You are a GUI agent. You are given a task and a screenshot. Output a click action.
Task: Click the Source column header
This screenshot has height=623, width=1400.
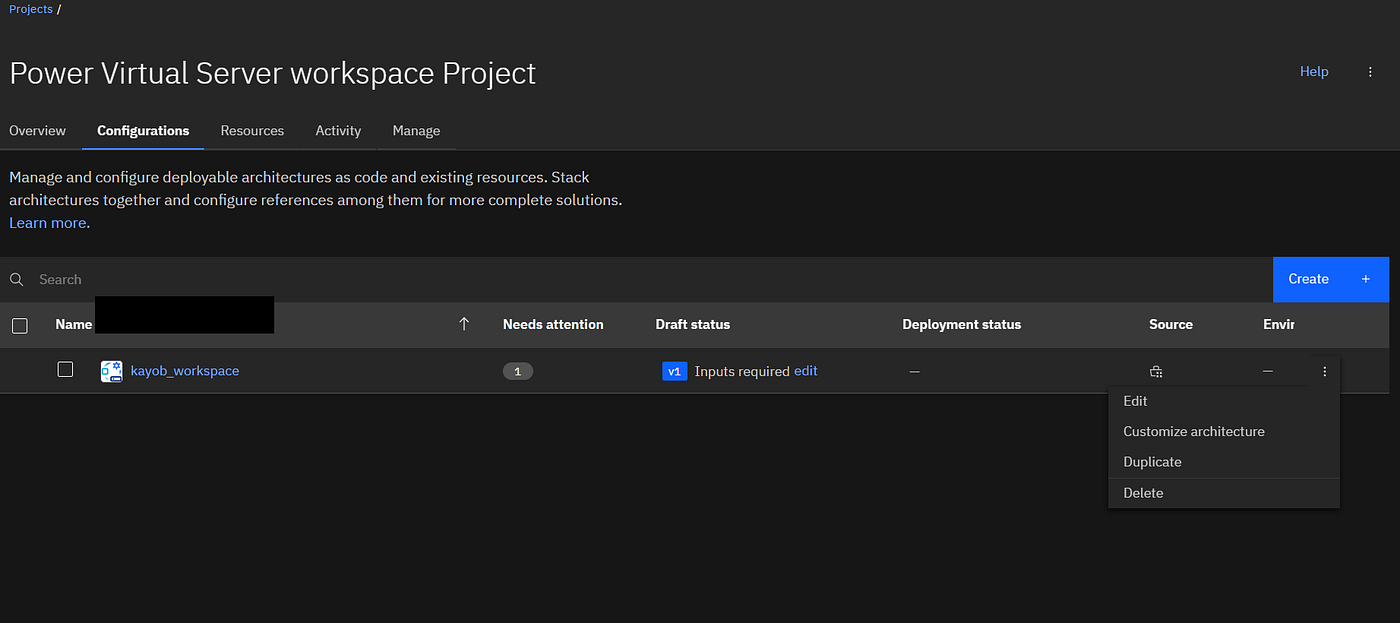[x=1171, y=325]
